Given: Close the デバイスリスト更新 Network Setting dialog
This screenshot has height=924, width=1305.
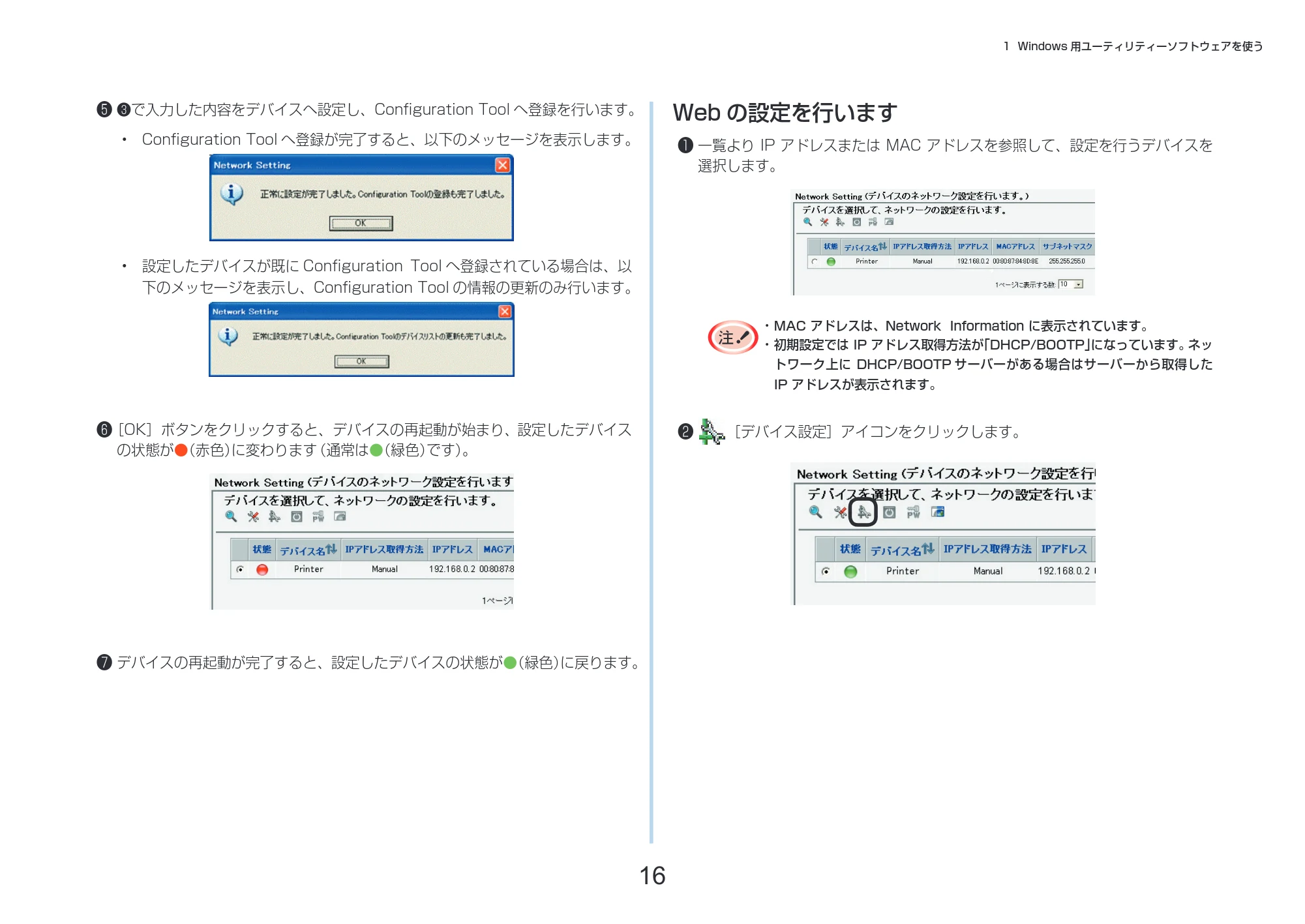Looking at the screenshot, I should point(505,312).
